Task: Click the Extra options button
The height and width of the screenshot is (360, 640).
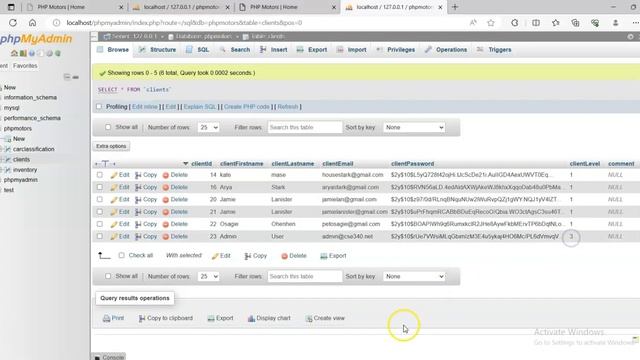Action: pos(111,146)
